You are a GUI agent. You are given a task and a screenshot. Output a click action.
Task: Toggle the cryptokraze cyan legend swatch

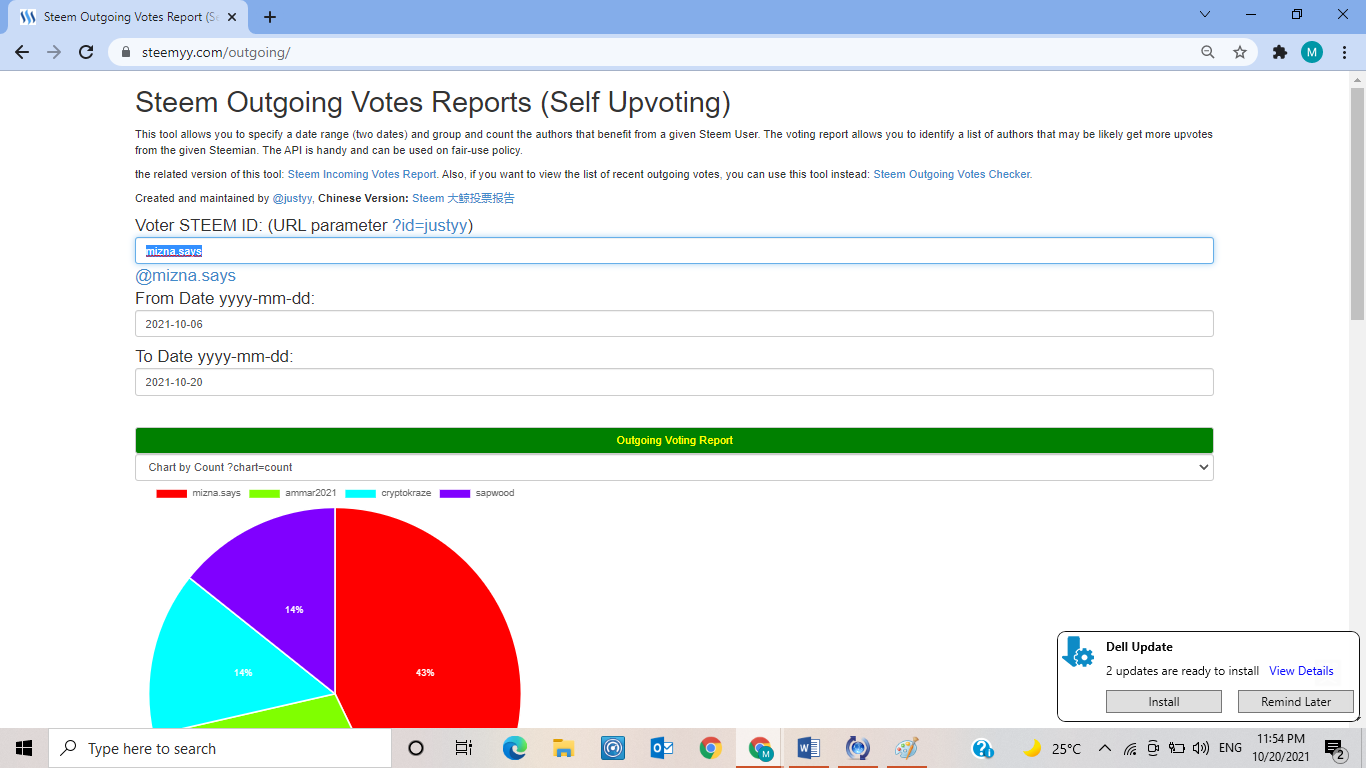coord(361,493)
